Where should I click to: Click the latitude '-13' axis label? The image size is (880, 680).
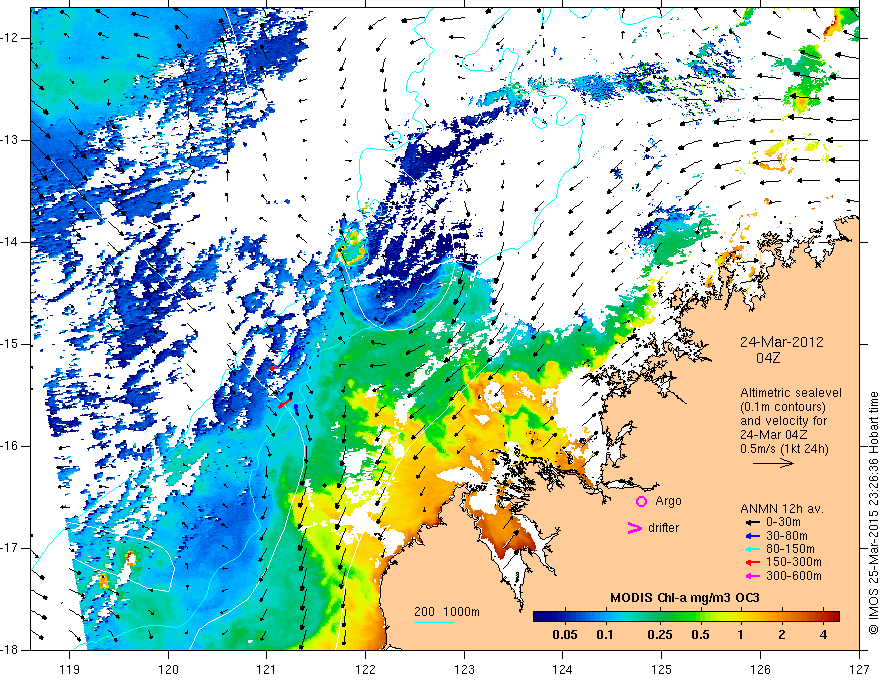pyautogui.click(x=11, y=140)
